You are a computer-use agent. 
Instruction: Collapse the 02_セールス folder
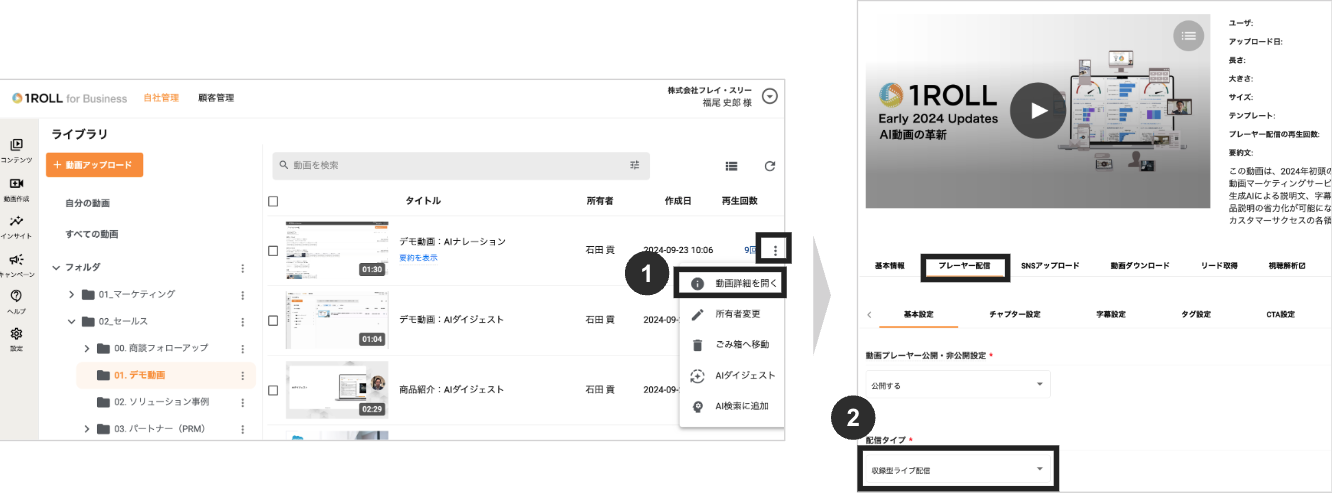[72, 321]
